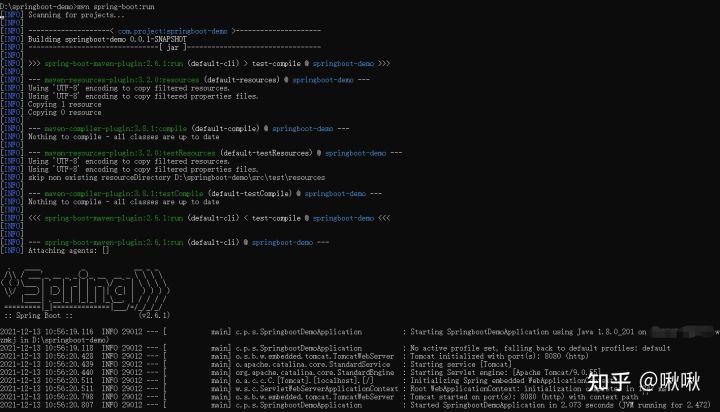Image resolution: width=720 pixels, height=412 pixels.
Task: Click "Starting Servlet engine: [Apache Tomcat/9.0.55]" message
Action: point(505,372)
